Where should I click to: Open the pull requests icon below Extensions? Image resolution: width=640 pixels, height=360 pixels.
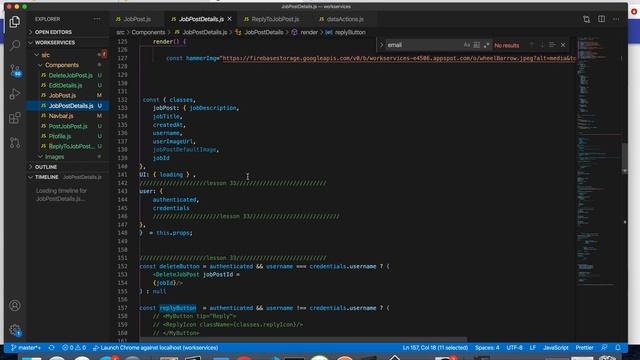(x=15, y=142)
